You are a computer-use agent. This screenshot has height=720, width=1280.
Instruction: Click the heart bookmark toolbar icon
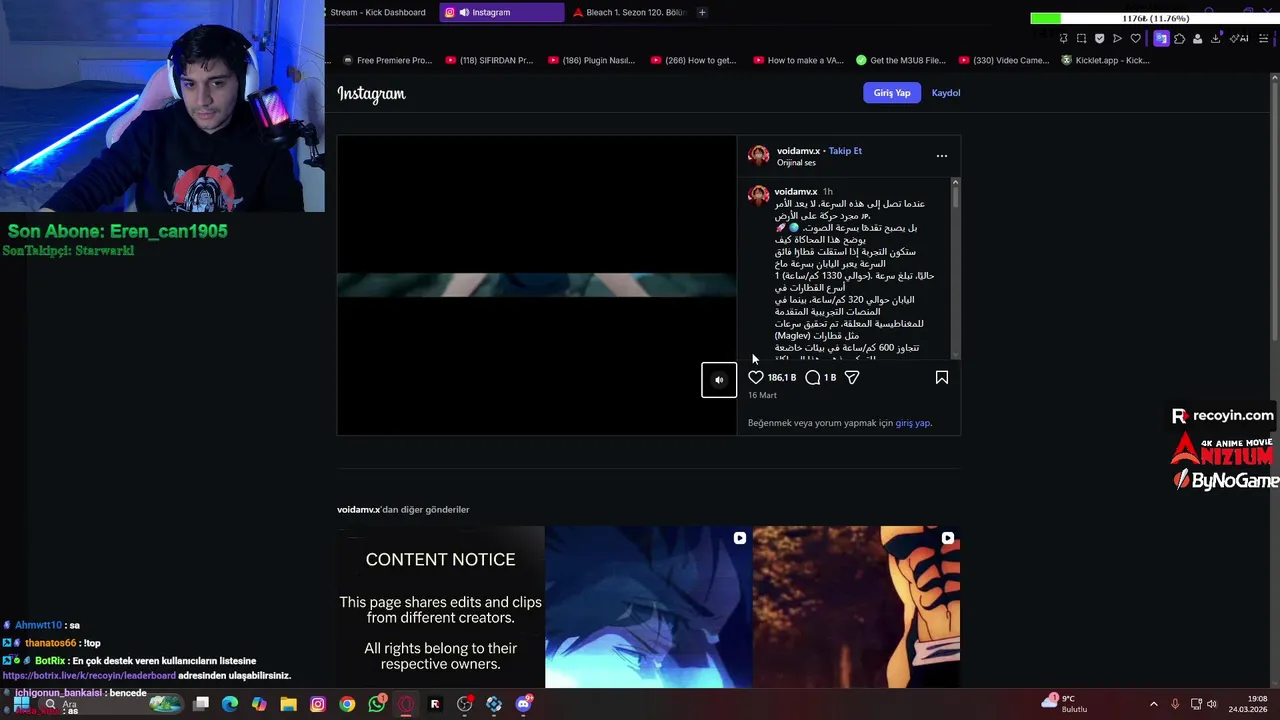pos(1136,39)
